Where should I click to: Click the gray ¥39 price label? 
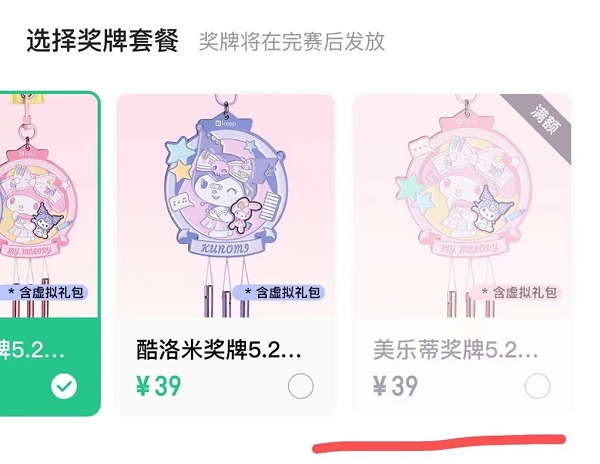point(395,386)
